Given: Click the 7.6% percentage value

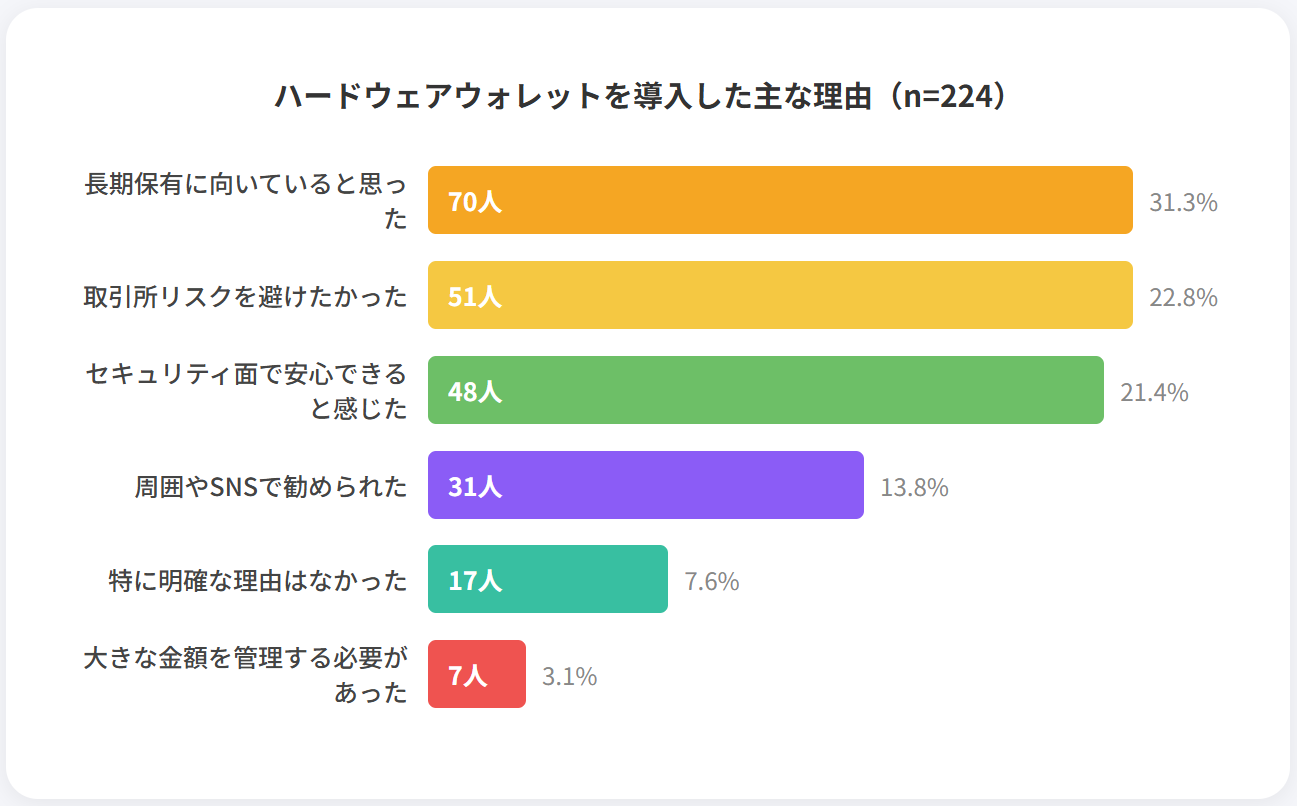Looking at the screenshot, I should 712,581.
